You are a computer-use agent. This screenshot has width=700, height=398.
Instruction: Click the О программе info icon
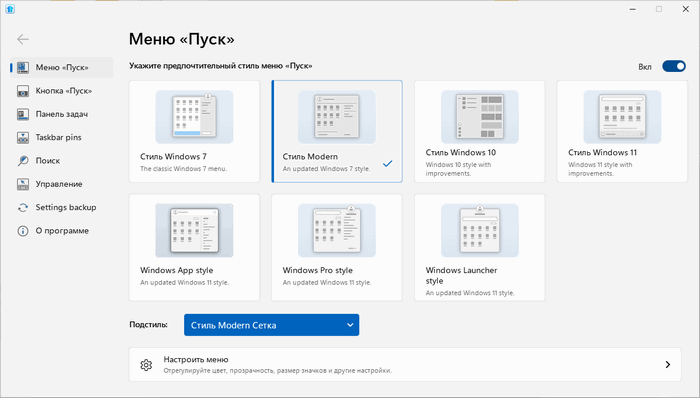click(x=23, y=231)
